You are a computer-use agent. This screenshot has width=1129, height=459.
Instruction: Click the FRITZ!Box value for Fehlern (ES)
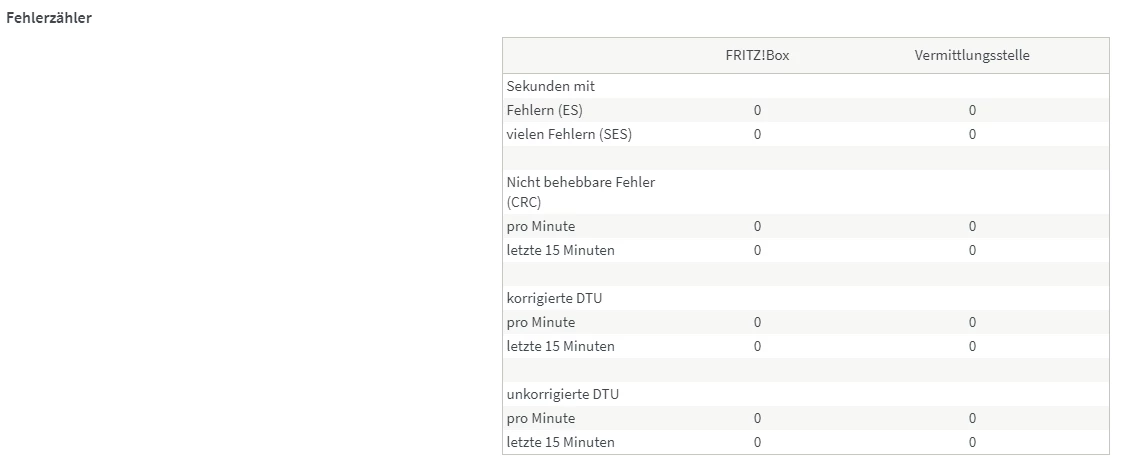click(757, 110)
